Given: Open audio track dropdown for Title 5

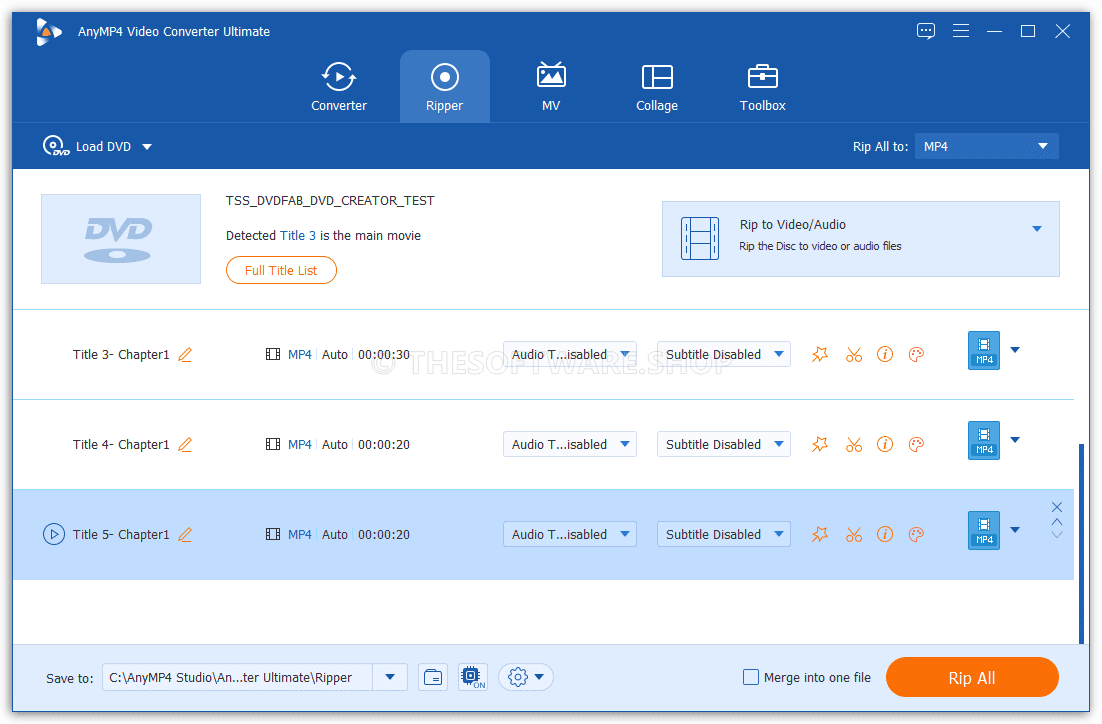Looking at the screenshot, I should (x=570, y=534).
